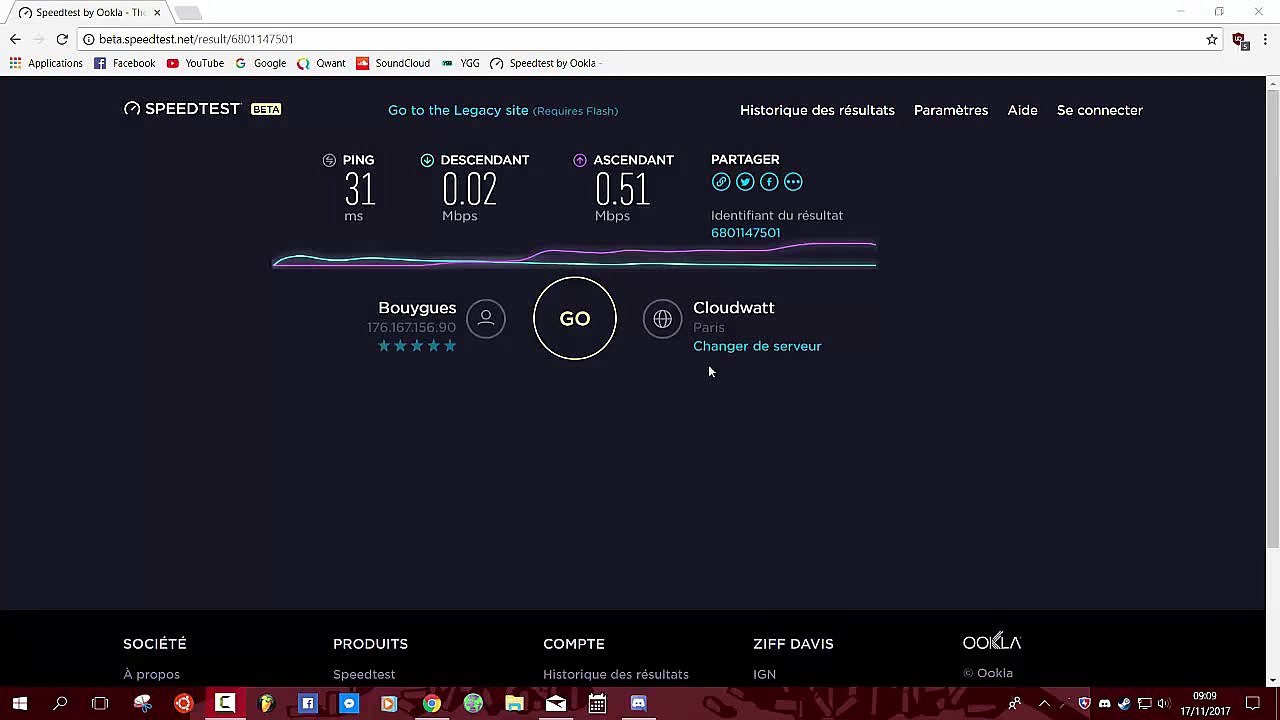The image size is (1280, 720).
Task: Switch to Google Chrome on taskbar
Action: (431, 704)
